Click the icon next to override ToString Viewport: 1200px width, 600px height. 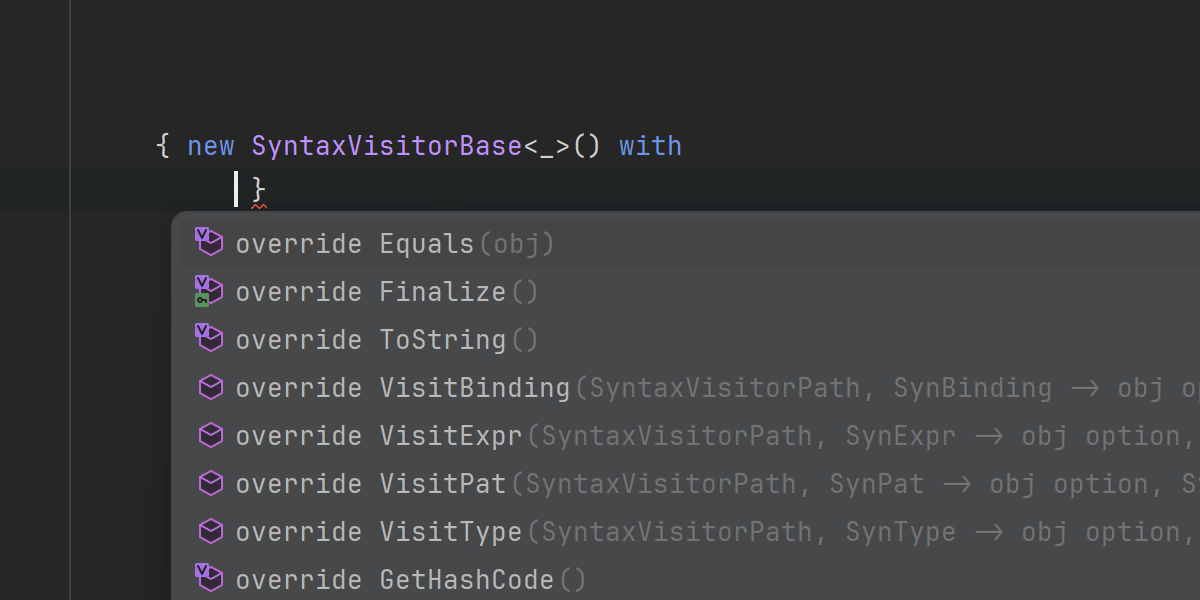click(x=209, y=339)
